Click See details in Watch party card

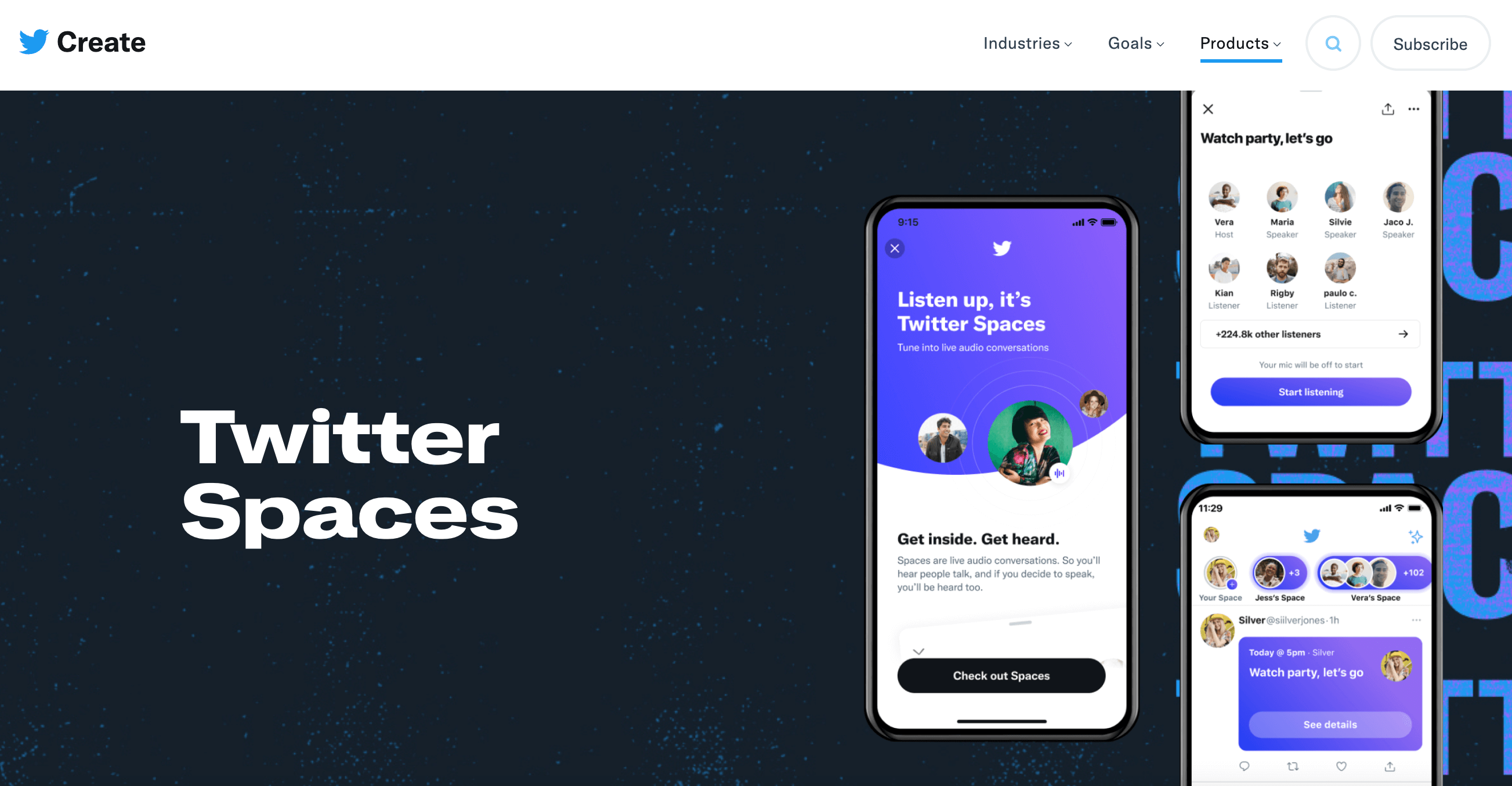[1330, 724]
